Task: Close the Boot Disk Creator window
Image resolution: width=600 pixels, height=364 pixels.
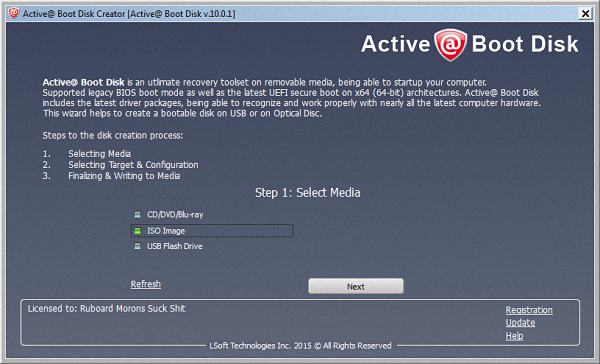Action: coord(585,14)
